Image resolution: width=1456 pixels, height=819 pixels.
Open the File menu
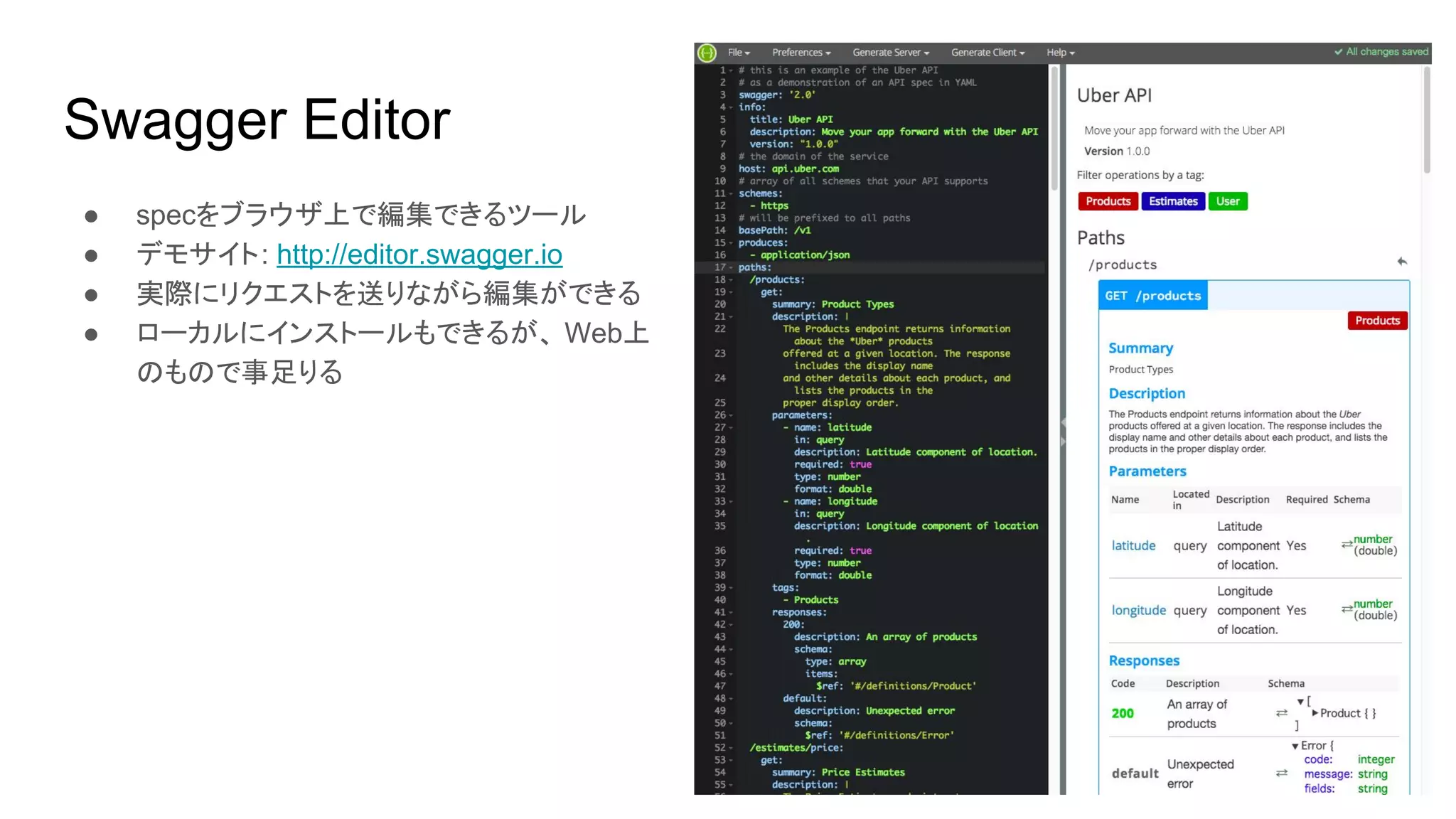click(x=739, y=53)
